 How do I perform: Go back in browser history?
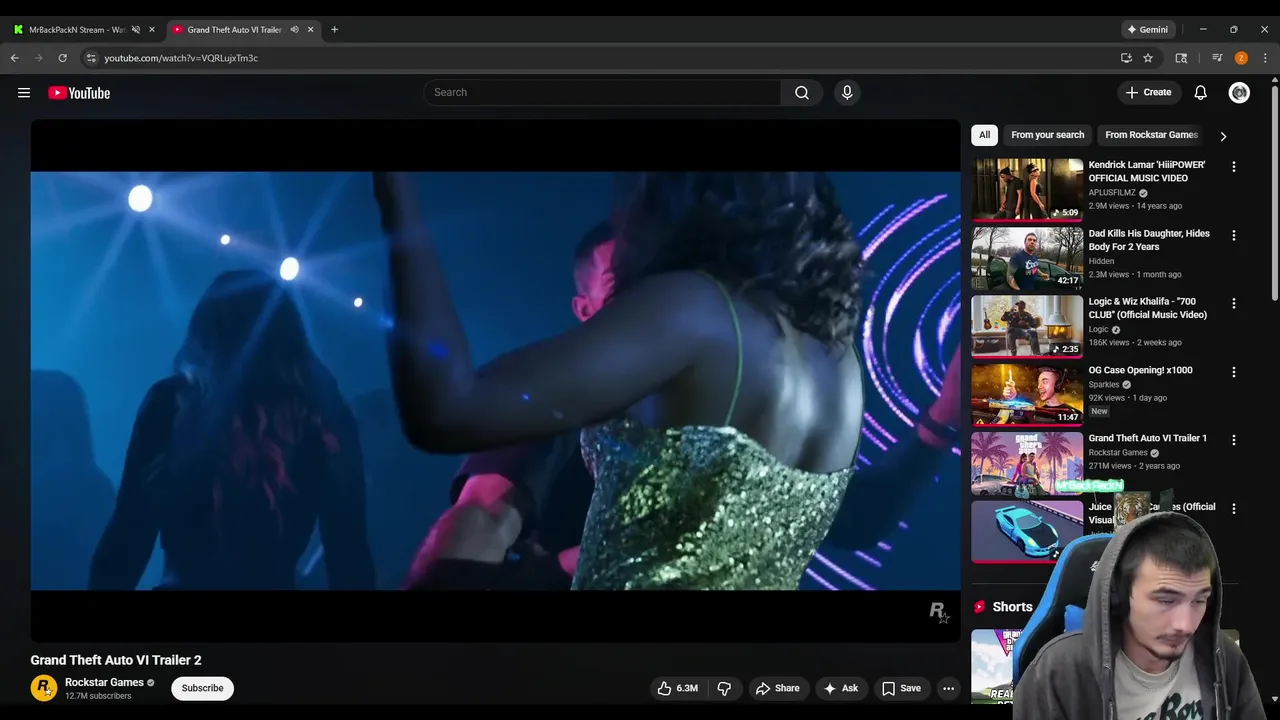[15, 58]
